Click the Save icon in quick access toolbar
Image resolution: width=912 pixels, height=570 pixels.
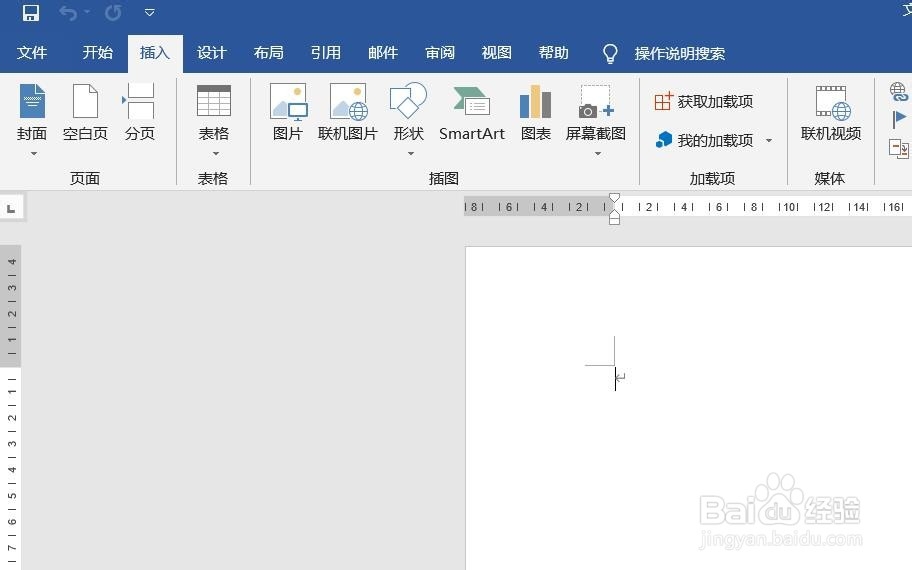click(x=31, y=12)
